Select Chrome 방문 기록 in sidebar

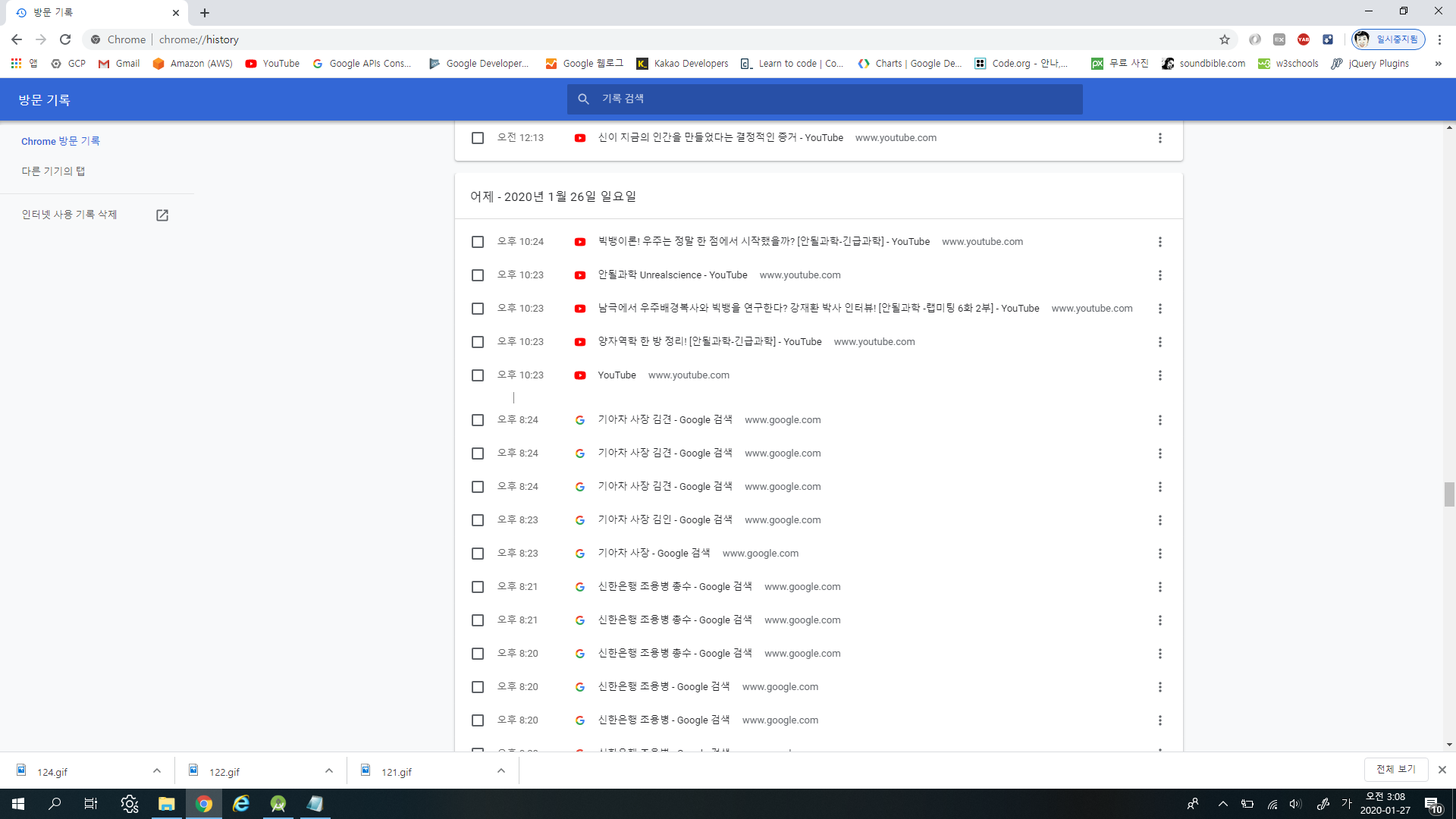point(61,141)
